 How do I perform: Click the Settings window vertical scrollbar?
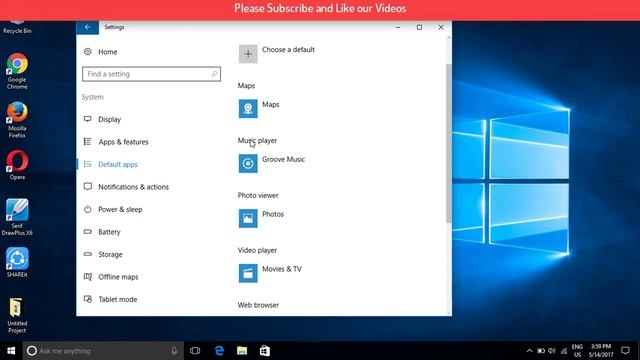[x=449, y=143]
